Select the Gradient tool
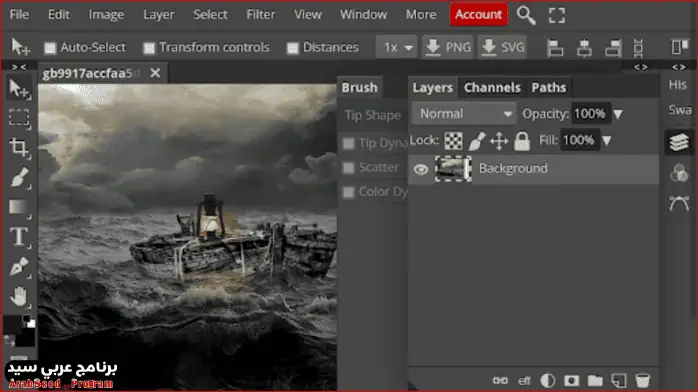 click(19, 207)
